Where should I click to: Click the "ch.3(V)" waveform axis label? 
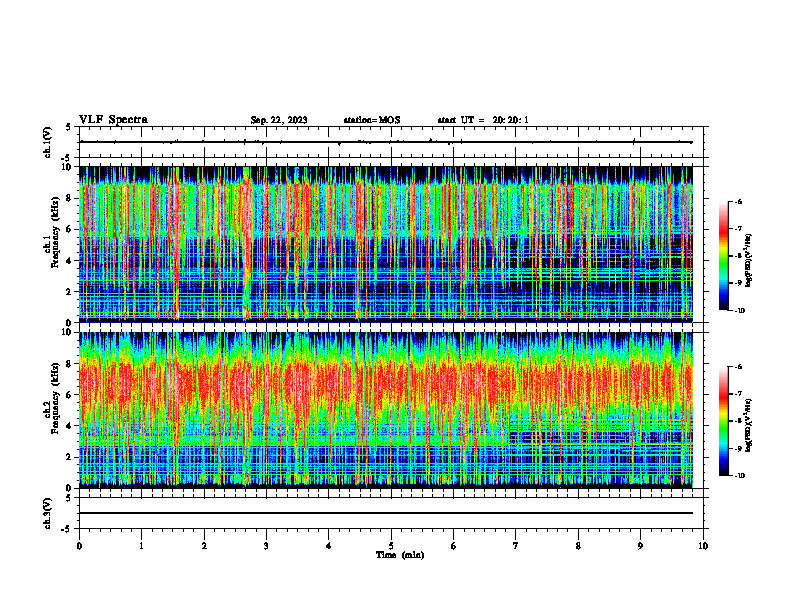[x=48, y=513]
